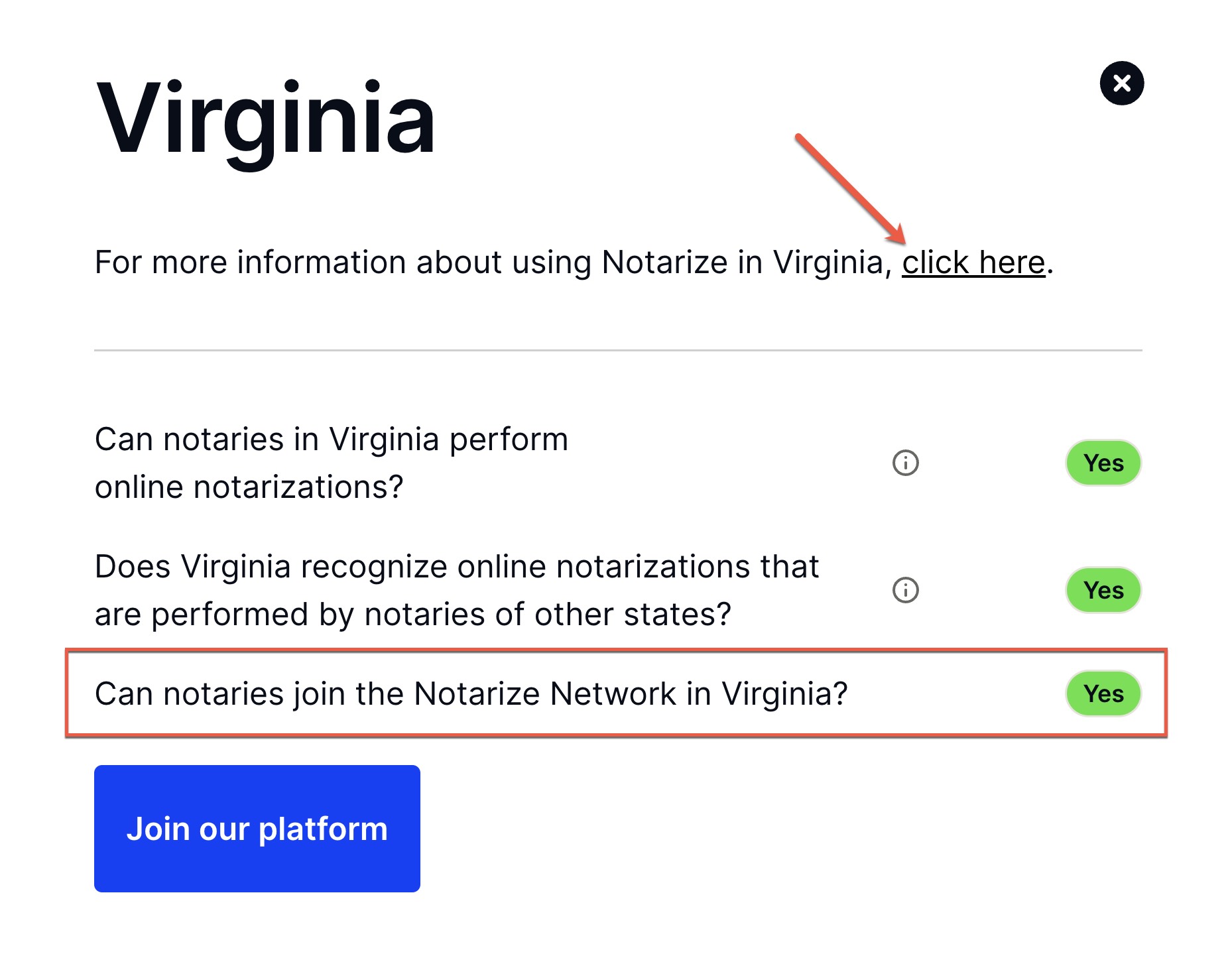Click the 'Join our platform' button
The width and height of the screenshot is (1232, 956).
(257, 829)
